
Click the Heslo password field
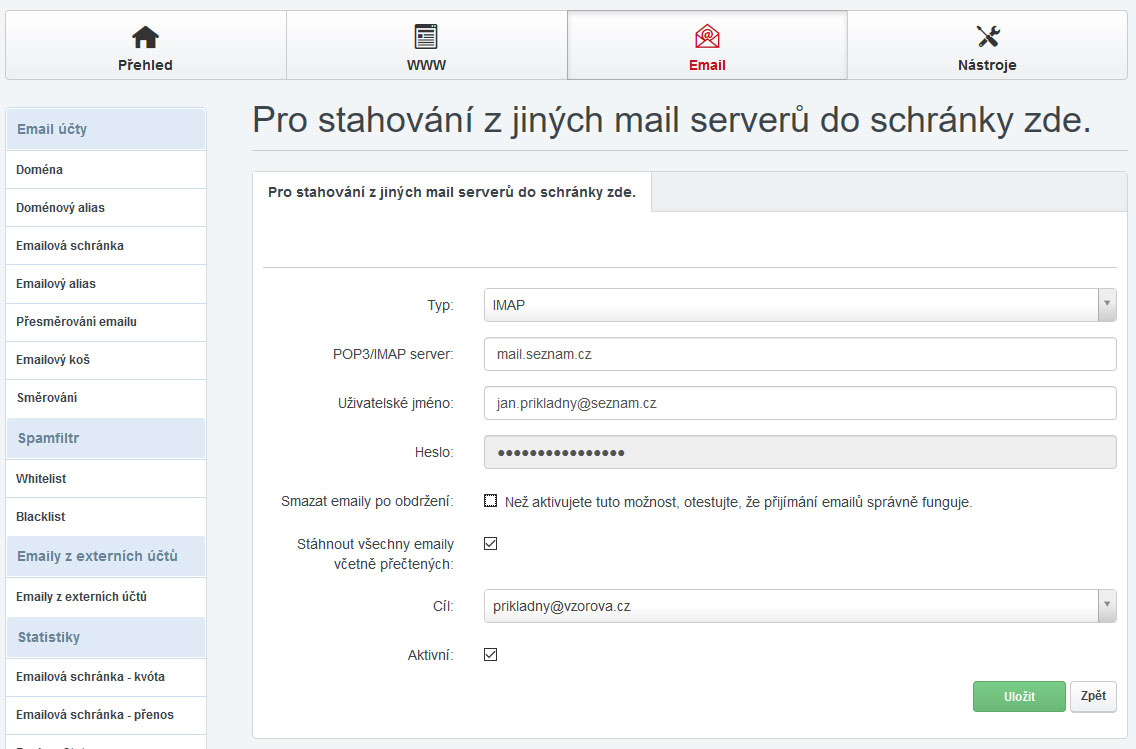pyautogui.click(x=799, y=452)
